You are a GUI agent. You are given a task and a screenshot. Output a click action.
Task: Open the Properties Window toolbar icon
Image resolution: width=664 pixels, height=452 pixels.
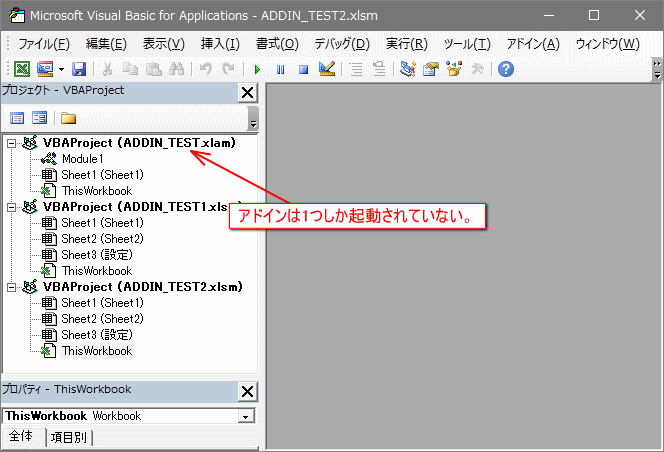[431, 69]
